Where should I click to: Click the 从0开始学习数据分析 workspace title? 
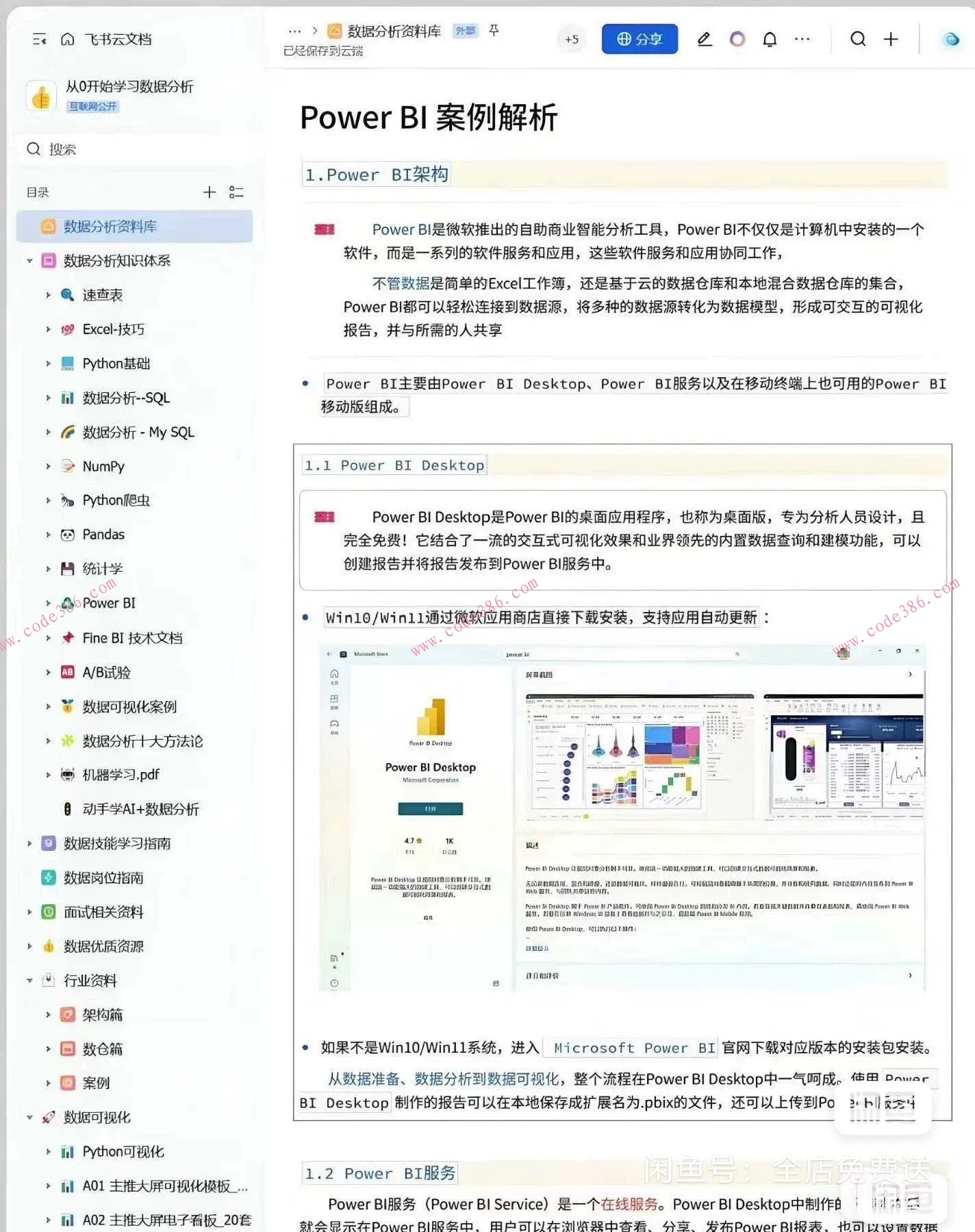[129, 86]
